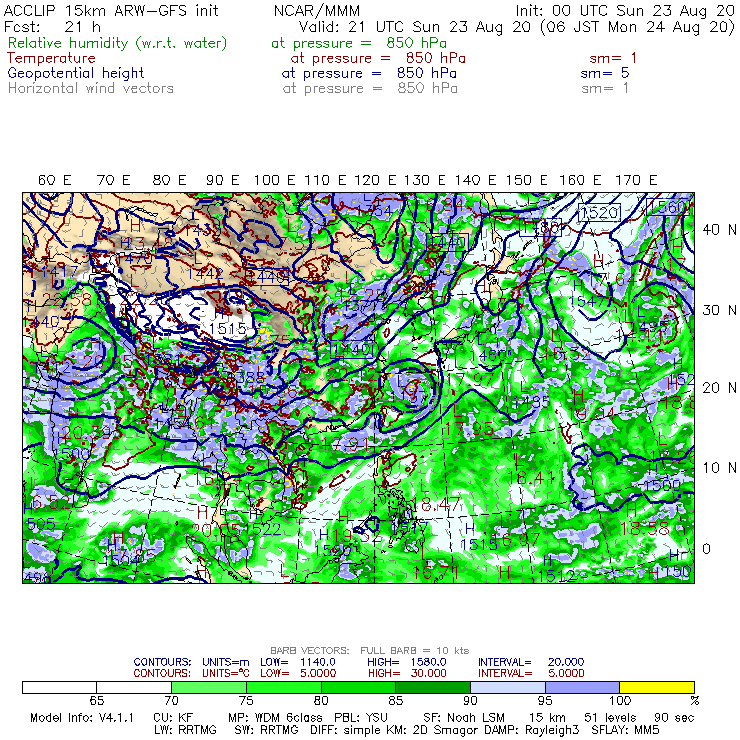Viewport: 740px width, 740px height.
Task: Click the "LW: RRTMG" footer text
Action: [x=185, y=730]
